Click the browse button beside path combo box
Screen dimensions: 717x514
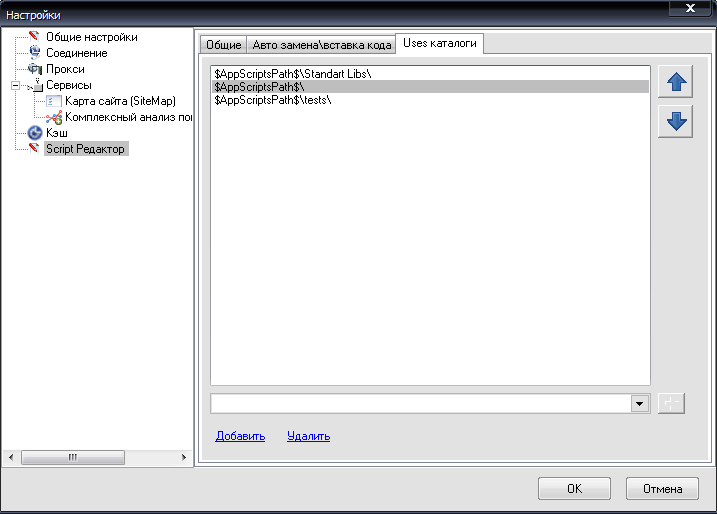click(671, 403)
